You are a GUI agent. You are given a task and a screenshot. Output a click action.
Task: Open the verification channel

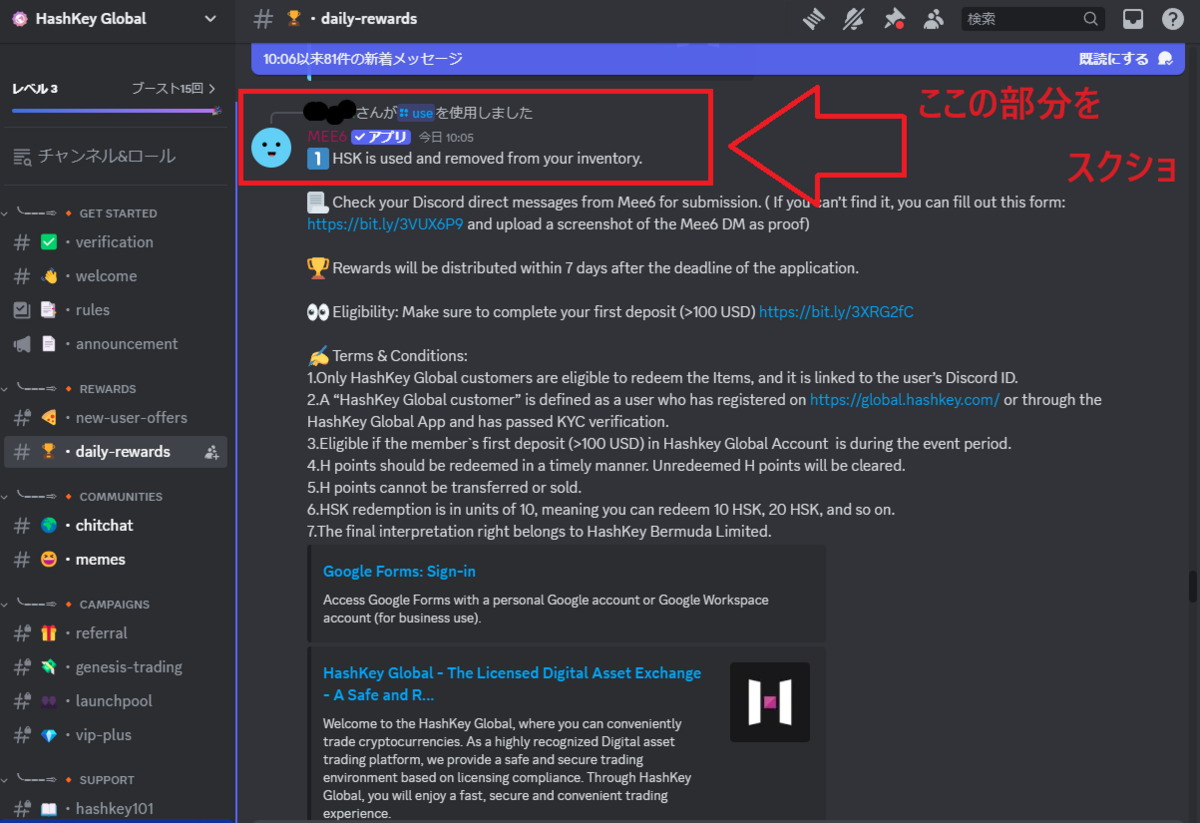point(116,242)
